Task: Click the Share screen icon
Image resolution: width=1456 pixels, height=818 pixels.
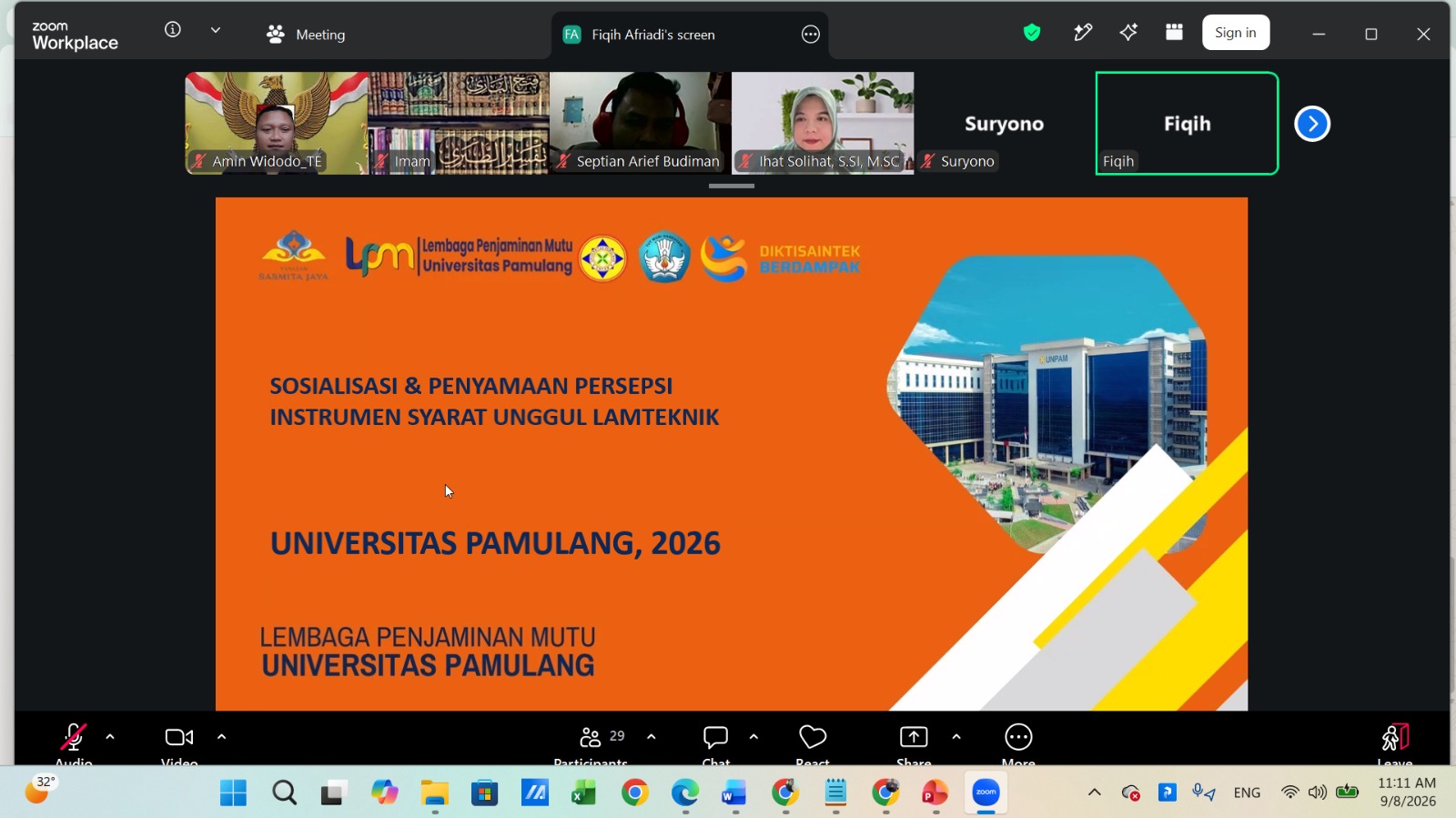Action: pyautogui.click(x=914, y=739)
